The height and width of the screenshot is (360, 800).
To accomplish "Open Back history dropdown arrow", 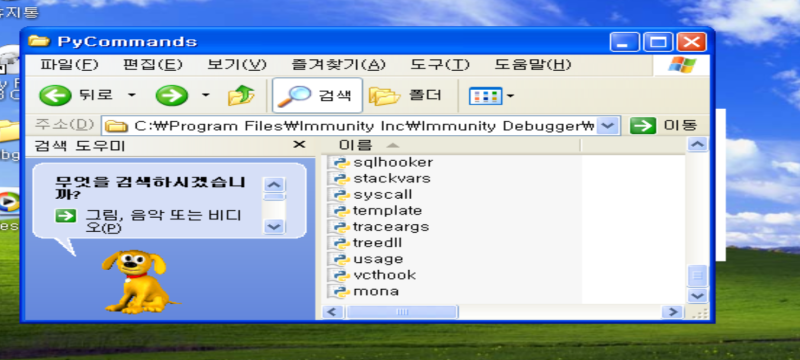I will [x=131, y=95].
